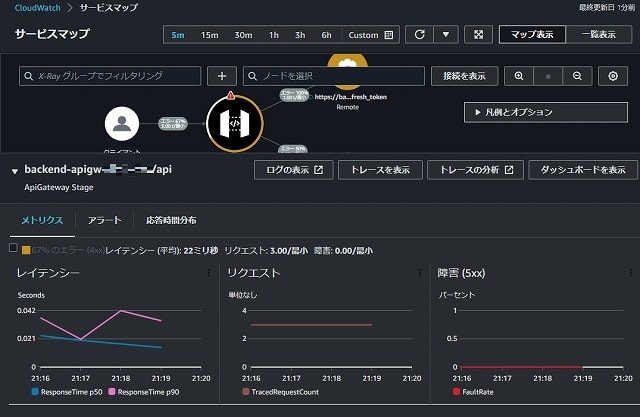
Task: Focus the X-Ray group filter field
Action: pos(110,76)
